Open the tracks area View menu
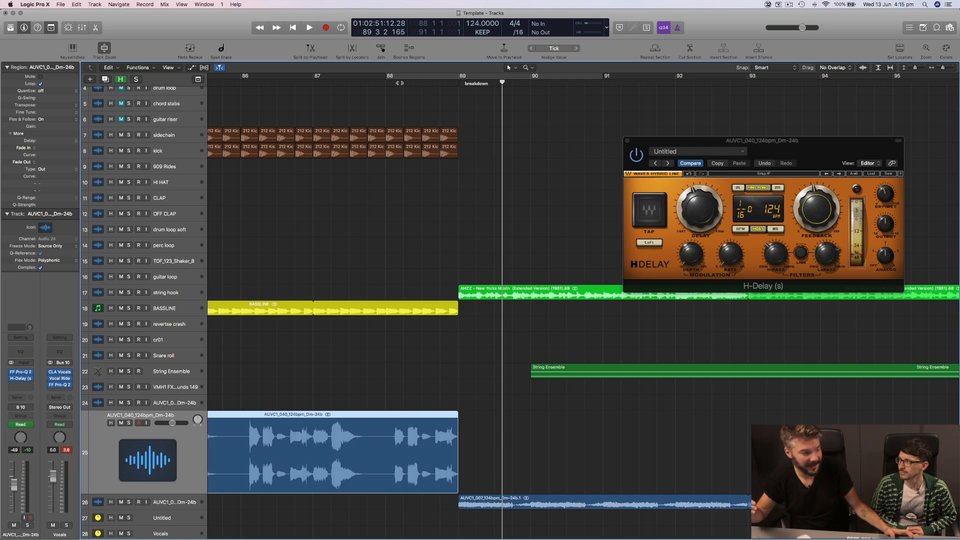 (x=170, y=67)
